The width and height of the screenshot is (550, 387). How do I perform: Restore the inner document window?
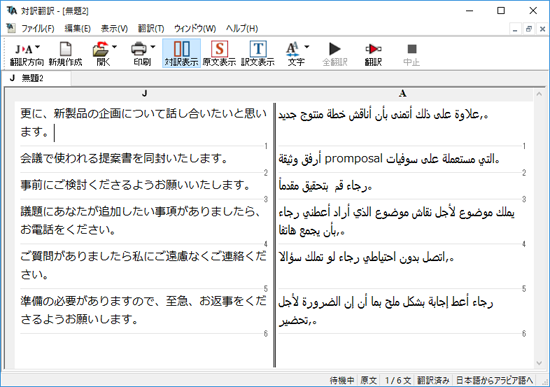pos(529,29)
